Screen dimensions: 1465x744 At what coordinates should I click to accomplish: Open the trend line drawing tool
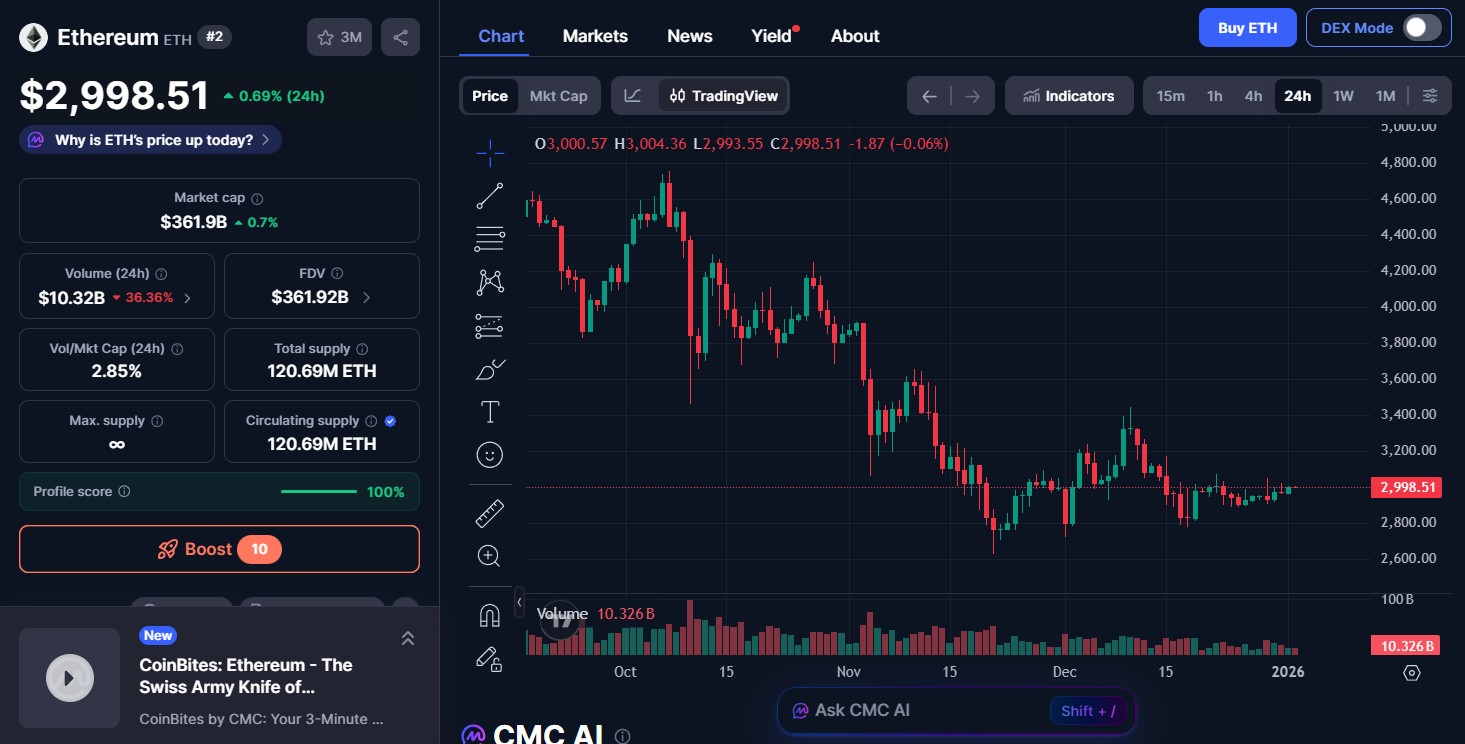pos(489,195)
